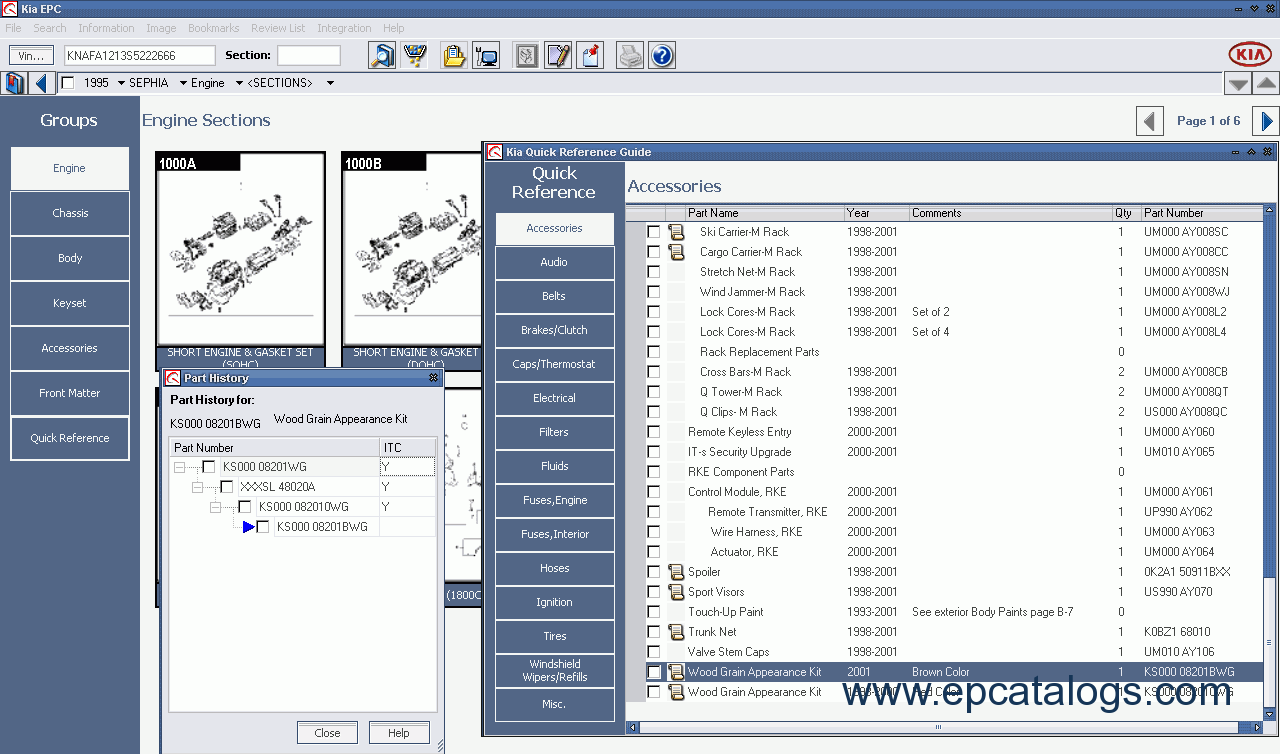This screenshot has width=1280, height=754.
Task: Tick the checkbox for Stretch Net-M Rack
Action: click(x=654, y=272)
